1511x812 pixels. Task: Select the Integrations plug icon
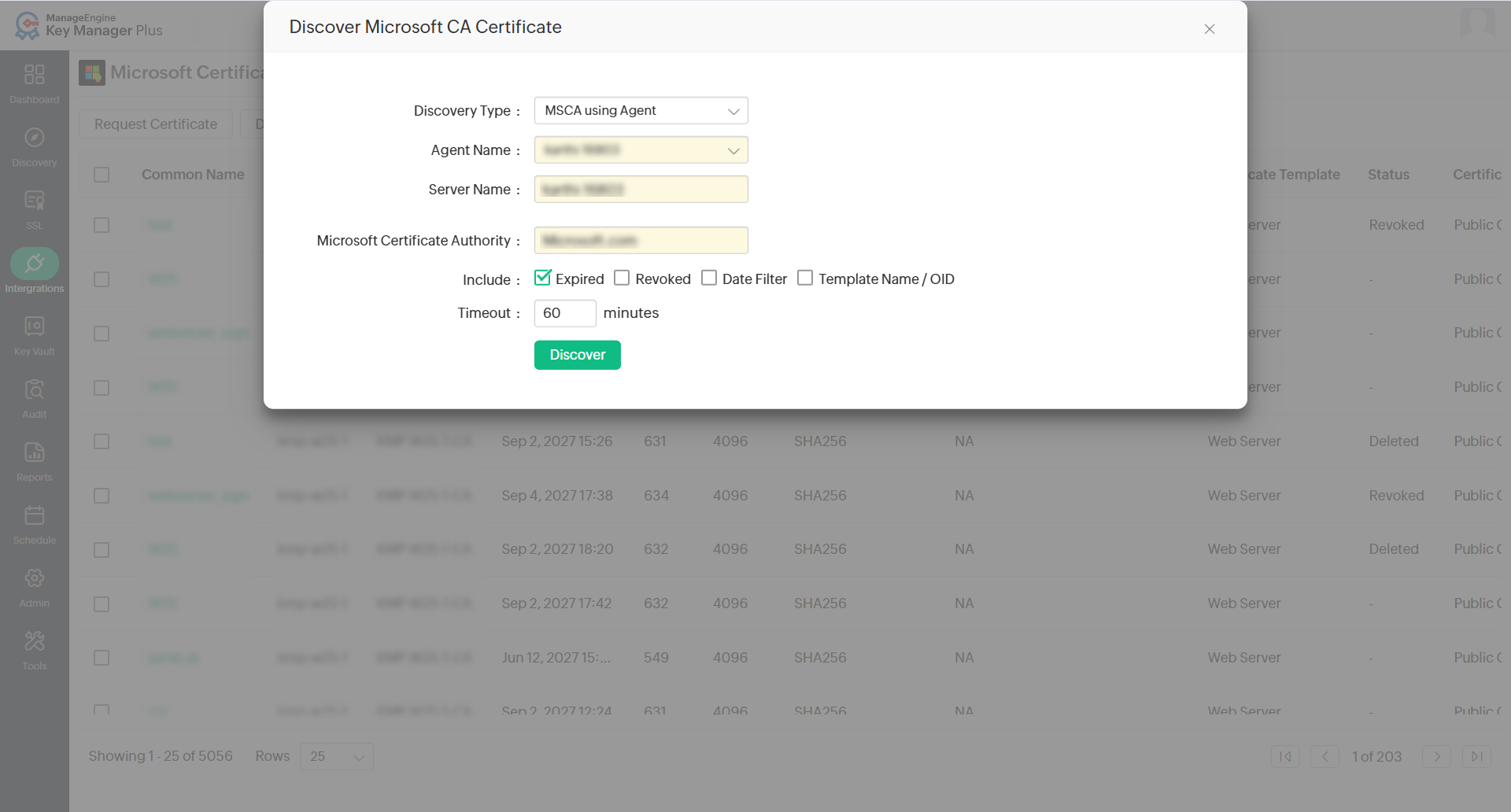click(35, 264)
